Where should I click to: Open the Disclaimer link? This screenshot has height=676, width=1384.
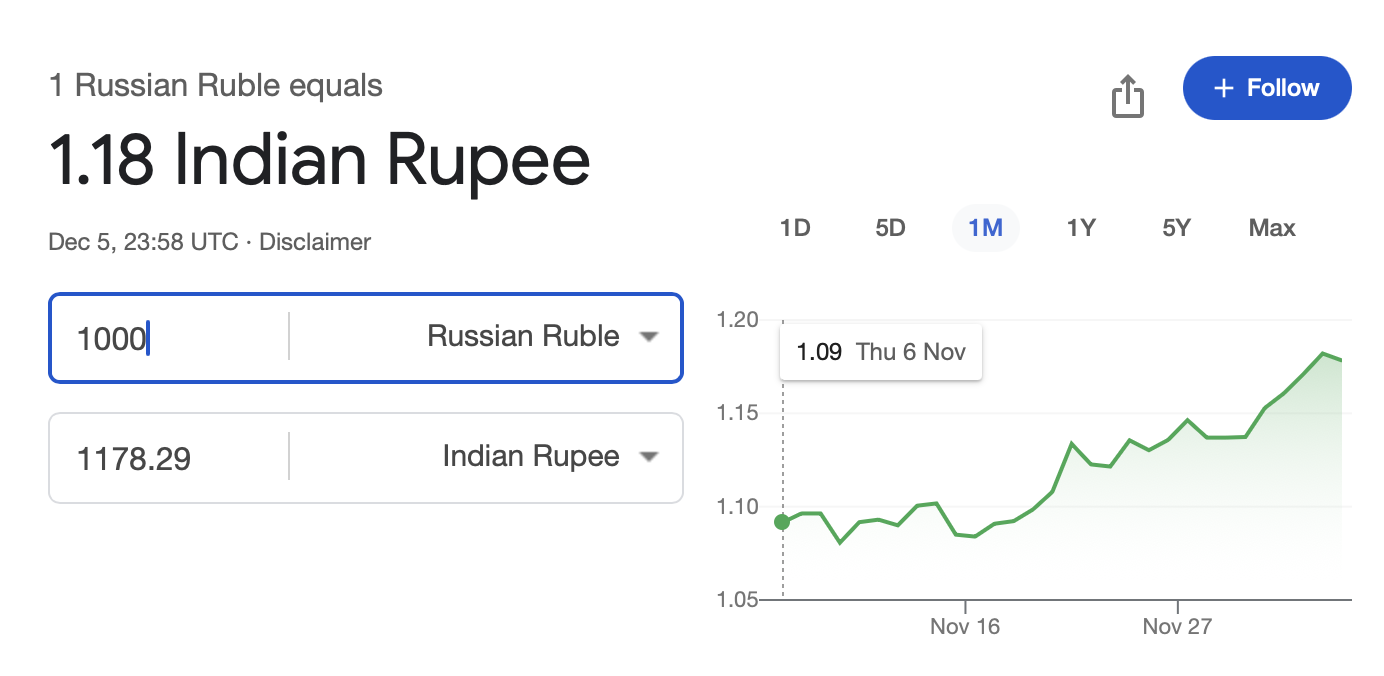tap(315, 242)
